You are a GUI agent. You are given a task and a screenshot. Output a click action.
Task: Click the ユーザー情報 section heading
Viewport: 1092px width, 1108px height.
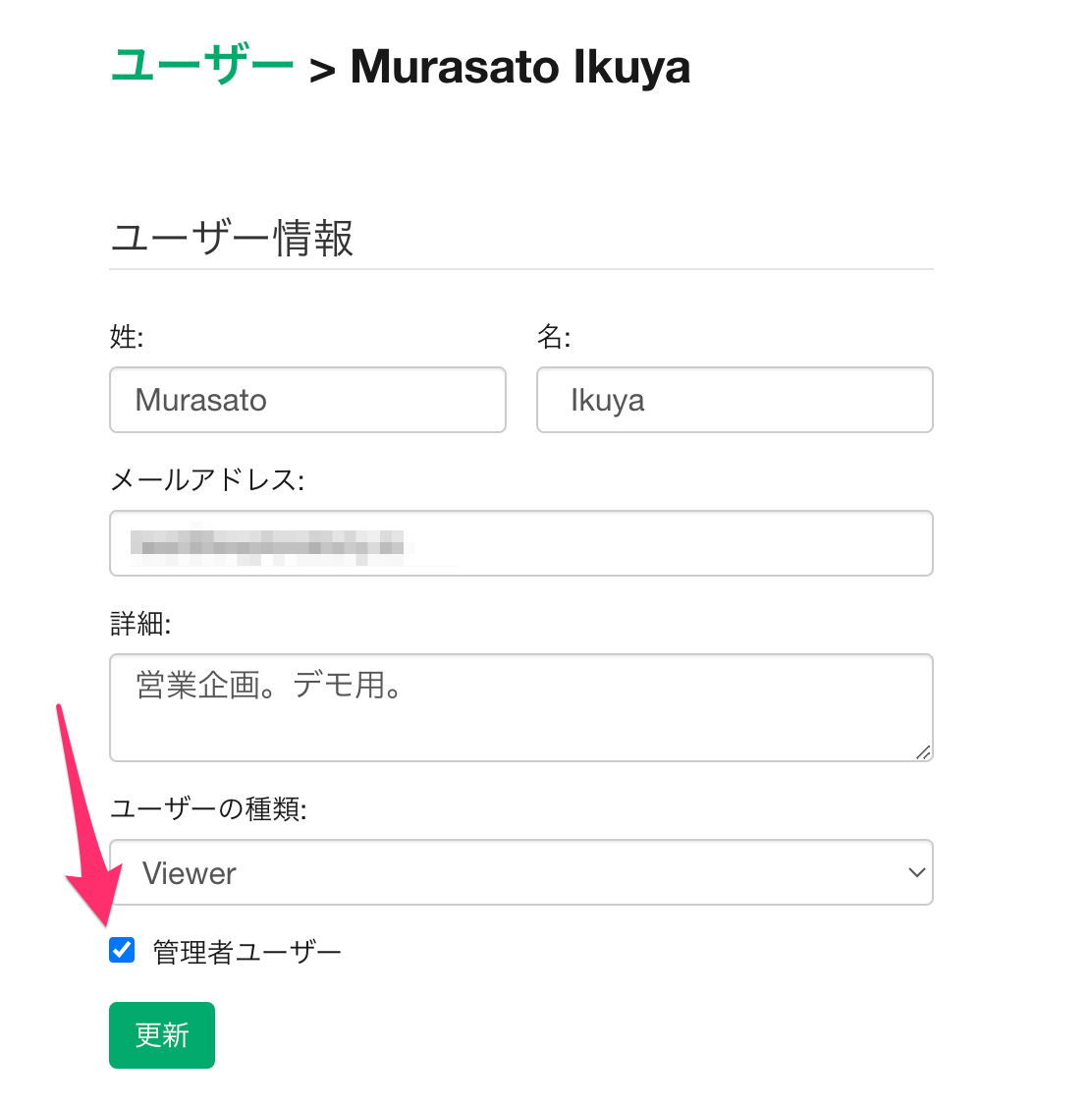point(232,239)
